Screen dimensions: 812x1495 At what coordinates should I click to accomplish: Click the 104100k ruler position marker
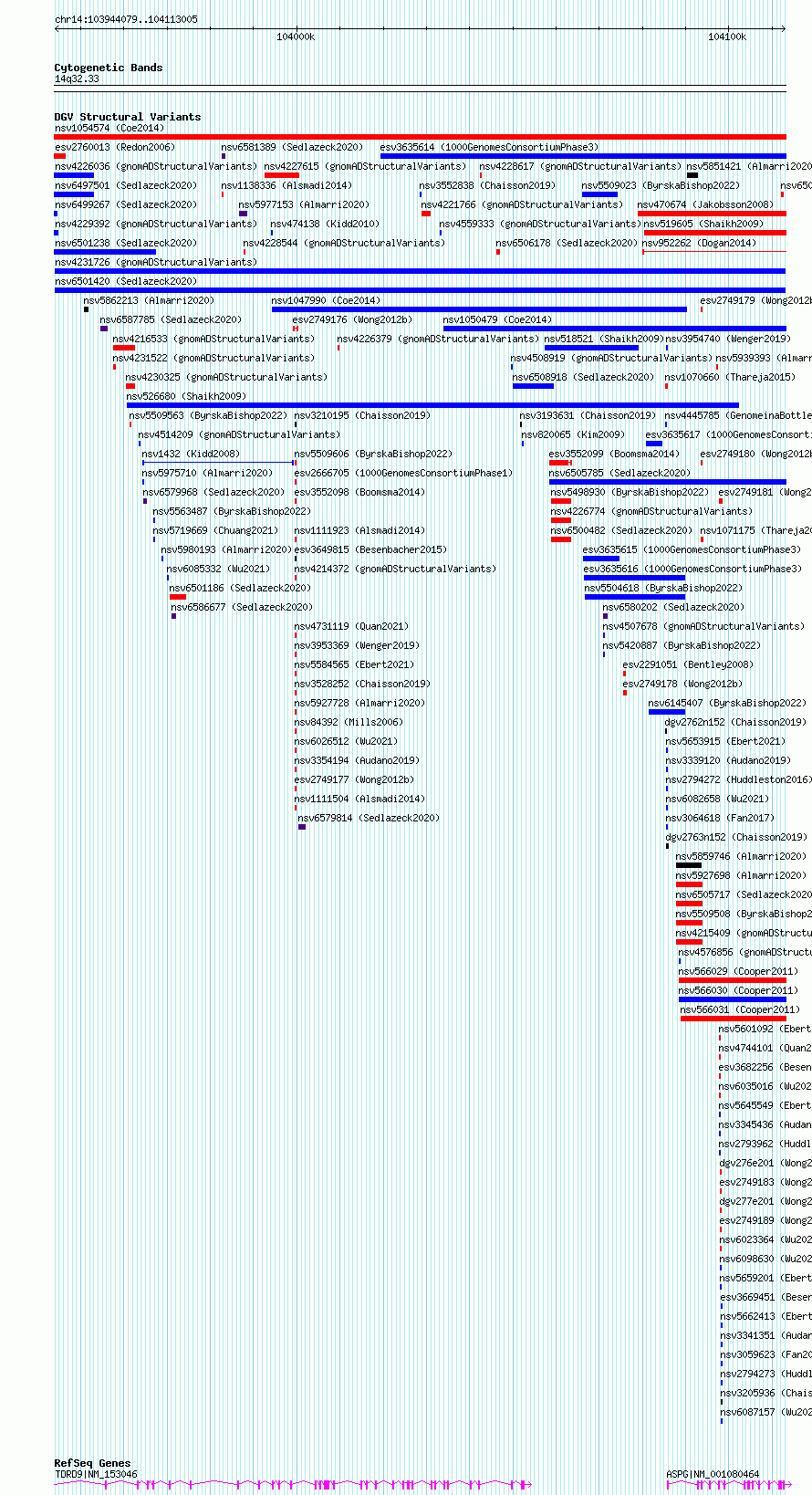click(727, 37)
